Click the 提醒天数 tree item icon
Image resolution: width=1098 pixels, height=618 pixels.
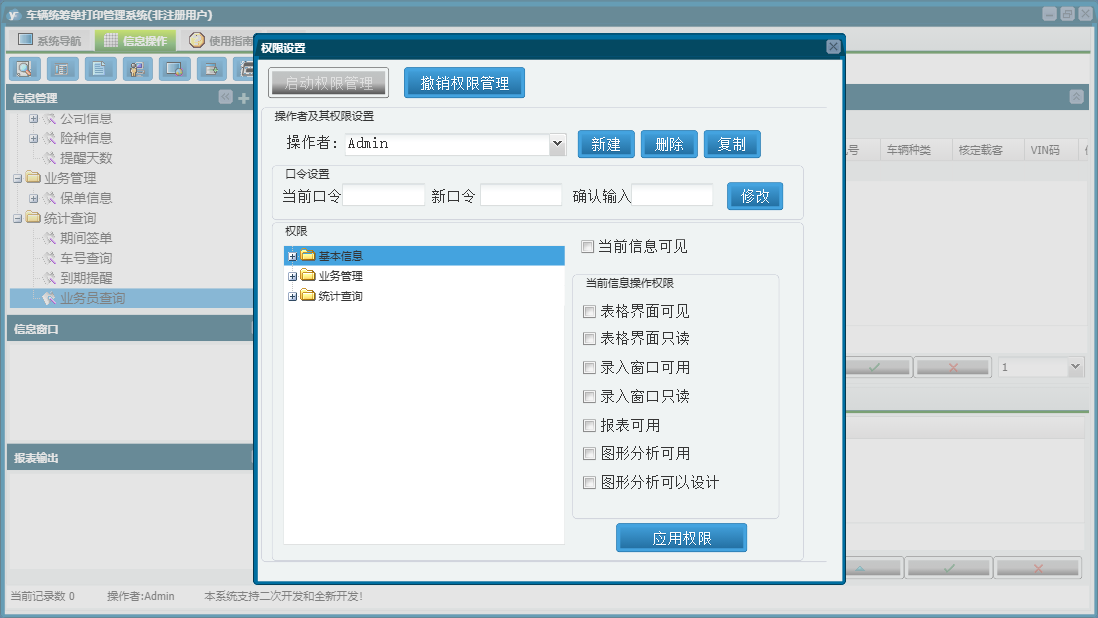click(49, 158)
